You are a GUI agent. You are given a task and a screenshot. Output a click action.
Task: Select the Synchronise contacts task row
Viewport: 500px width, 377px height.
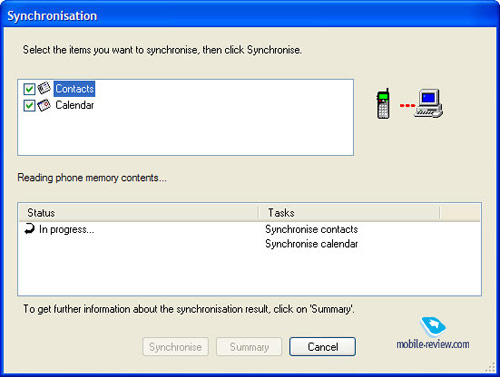pos(311,229)
